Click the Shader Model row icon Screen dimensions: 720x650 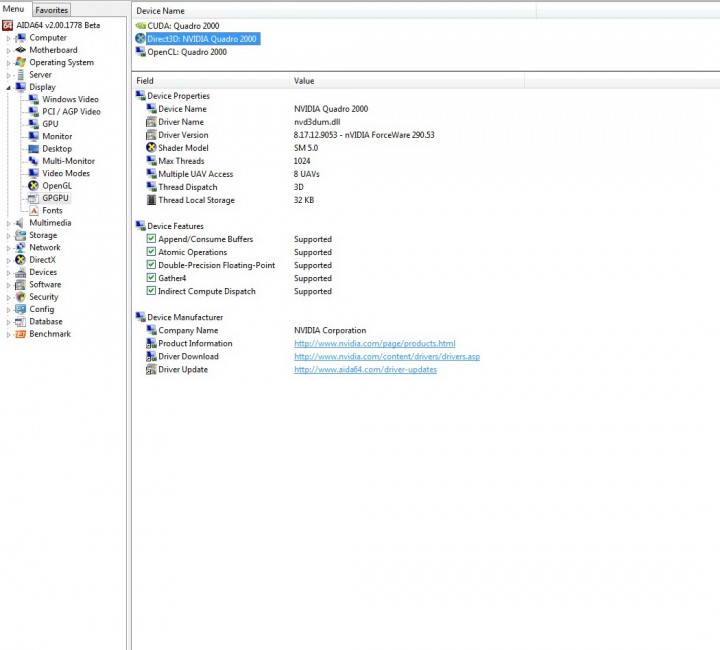(151, 148)
